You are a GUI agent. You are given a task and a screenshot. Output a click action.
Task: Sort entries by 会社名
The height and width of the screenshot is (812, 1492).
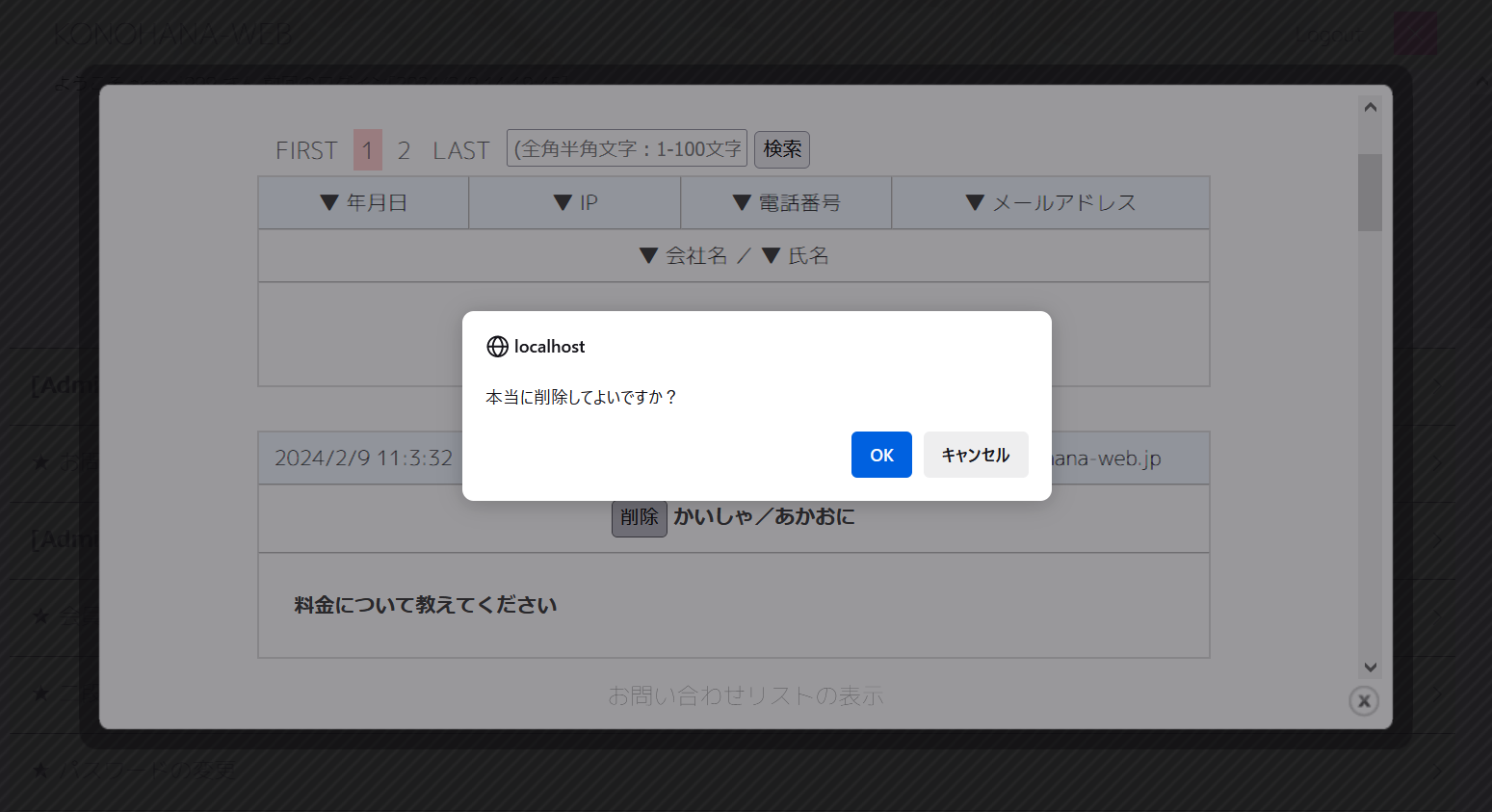[684, 256]
